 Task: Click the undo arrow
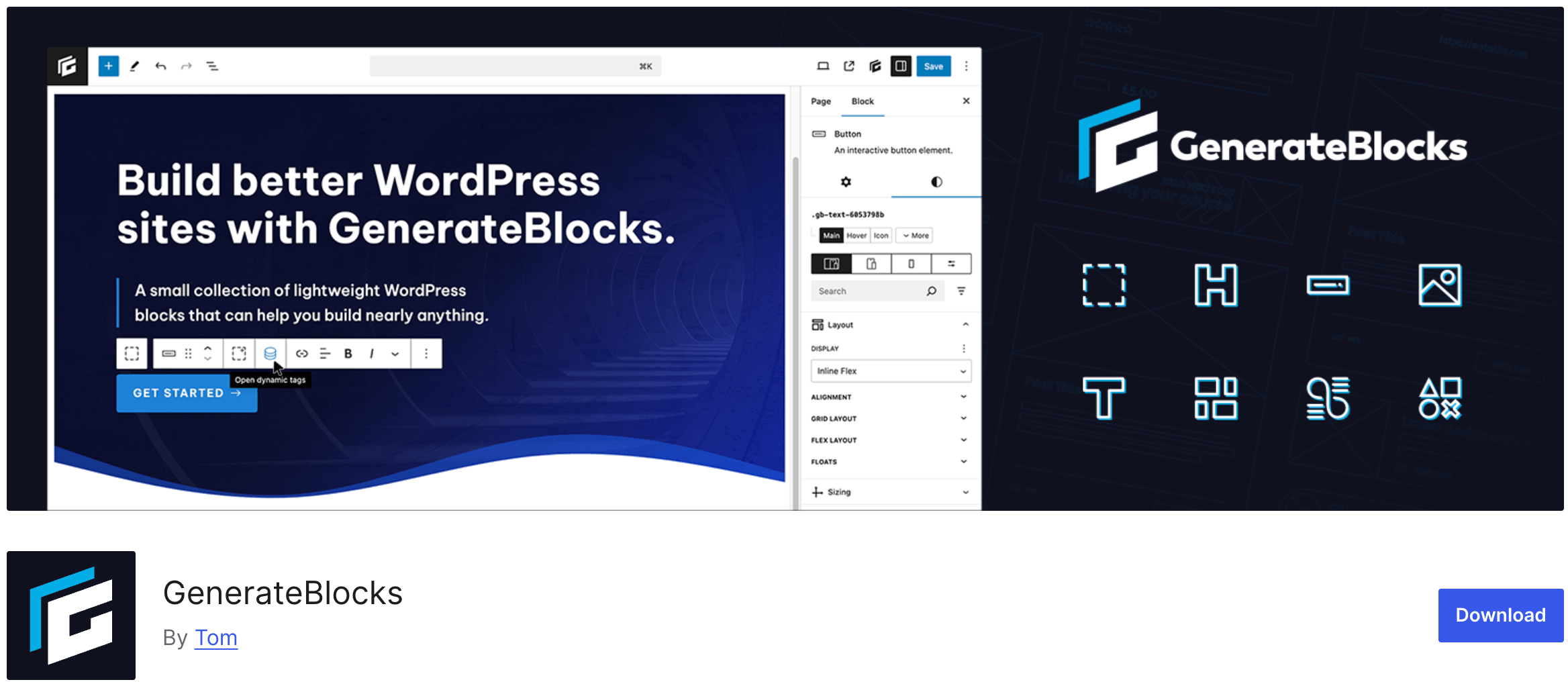pyautogui.click(x=160, y=66)
